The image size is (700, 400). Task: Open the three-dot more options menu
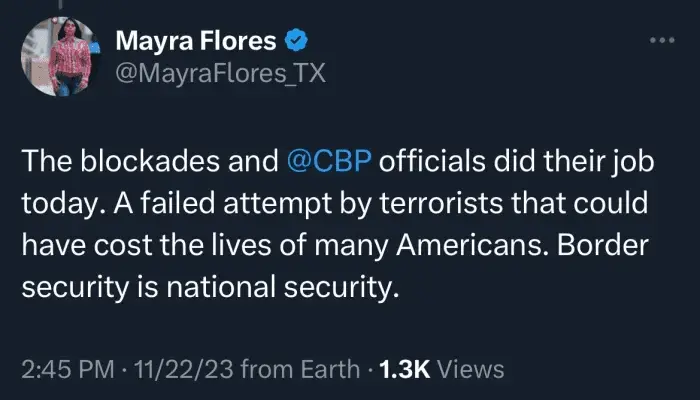click(662, 41)
